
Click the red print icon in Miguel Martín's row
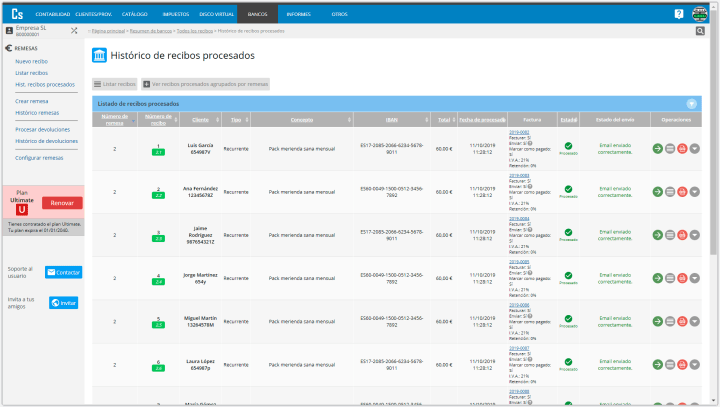[682, 322]
